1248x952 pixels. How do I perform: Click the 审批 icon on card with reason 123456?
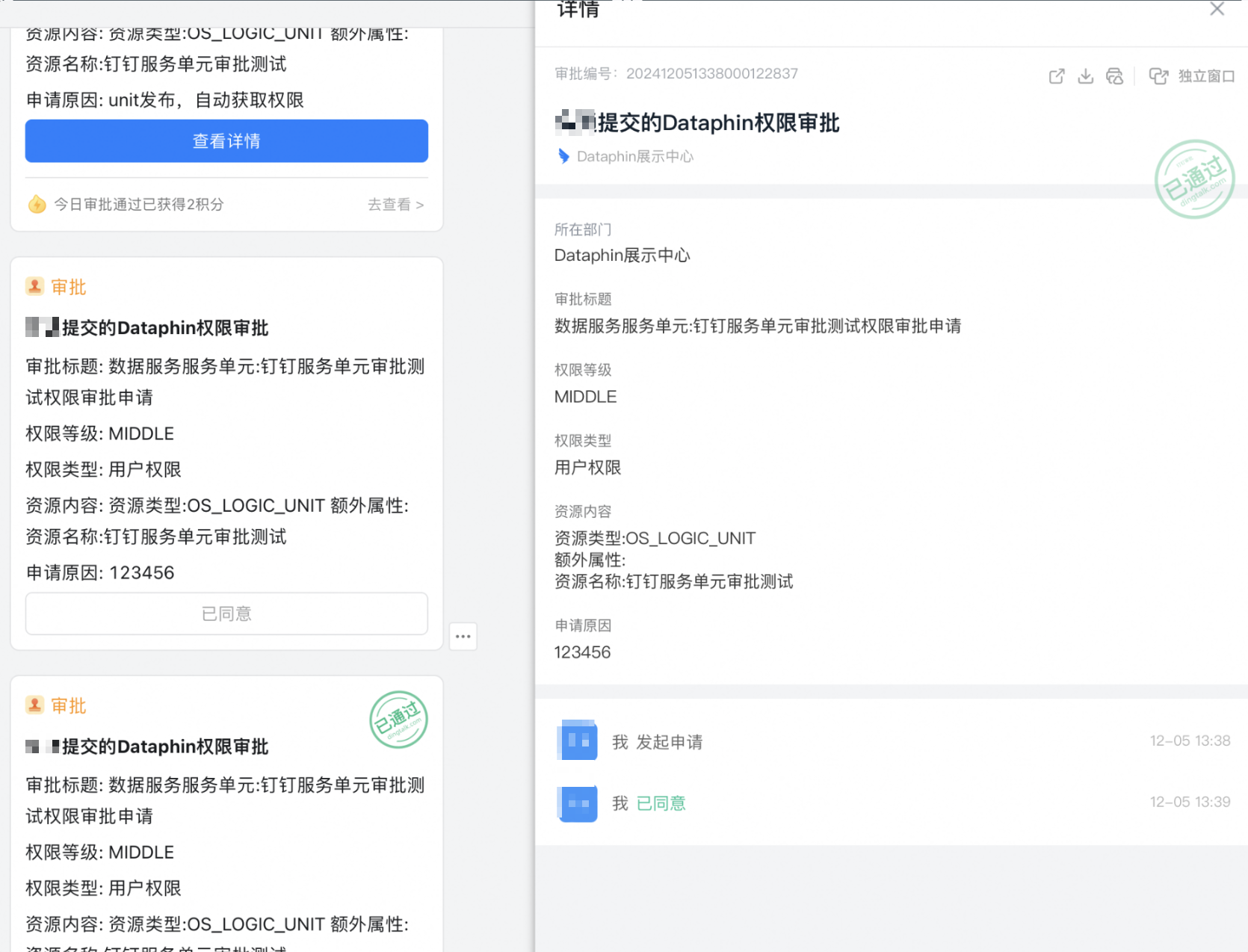click(34, 287)
